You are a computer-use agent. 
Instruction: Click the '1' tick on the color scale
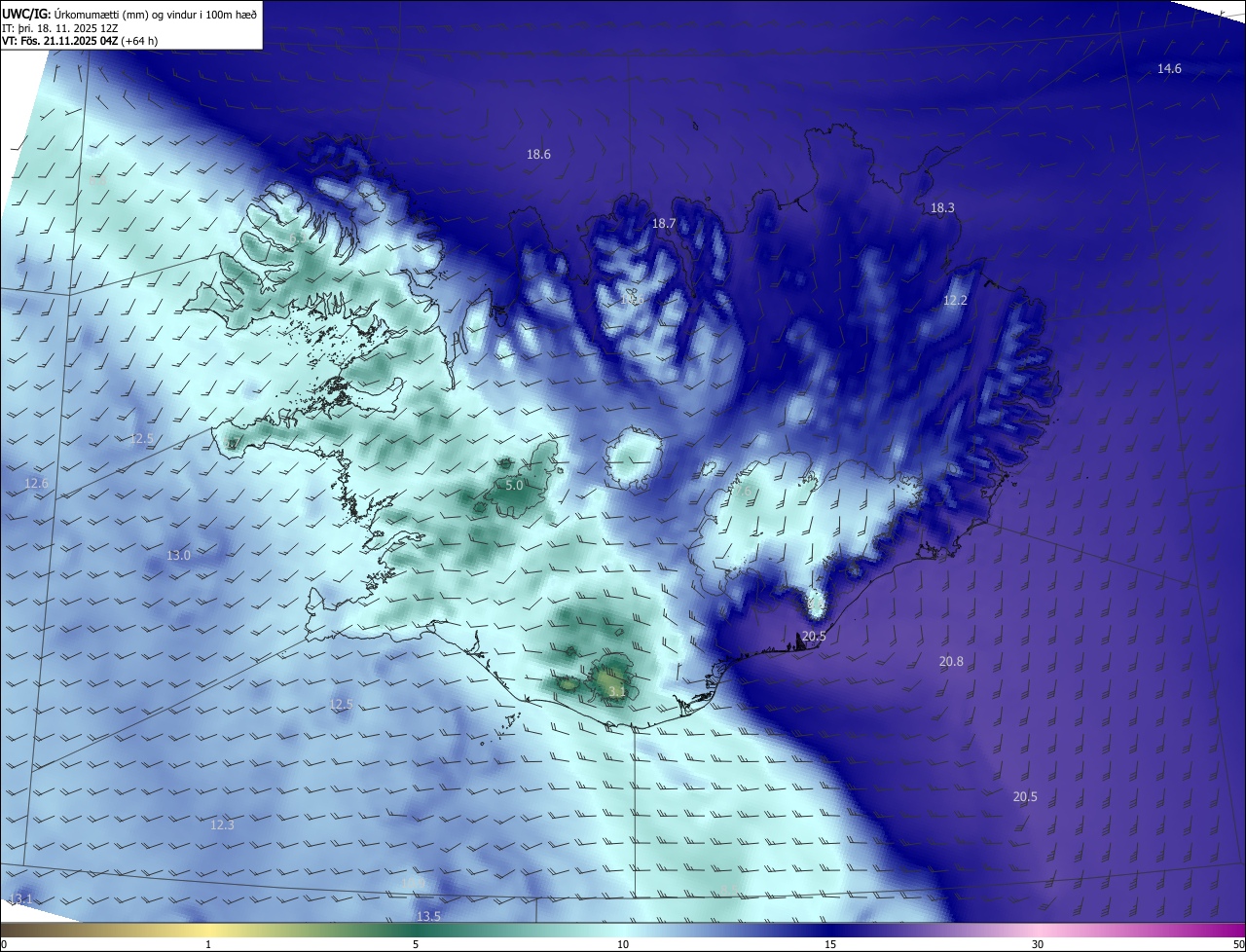click(208, 944)
